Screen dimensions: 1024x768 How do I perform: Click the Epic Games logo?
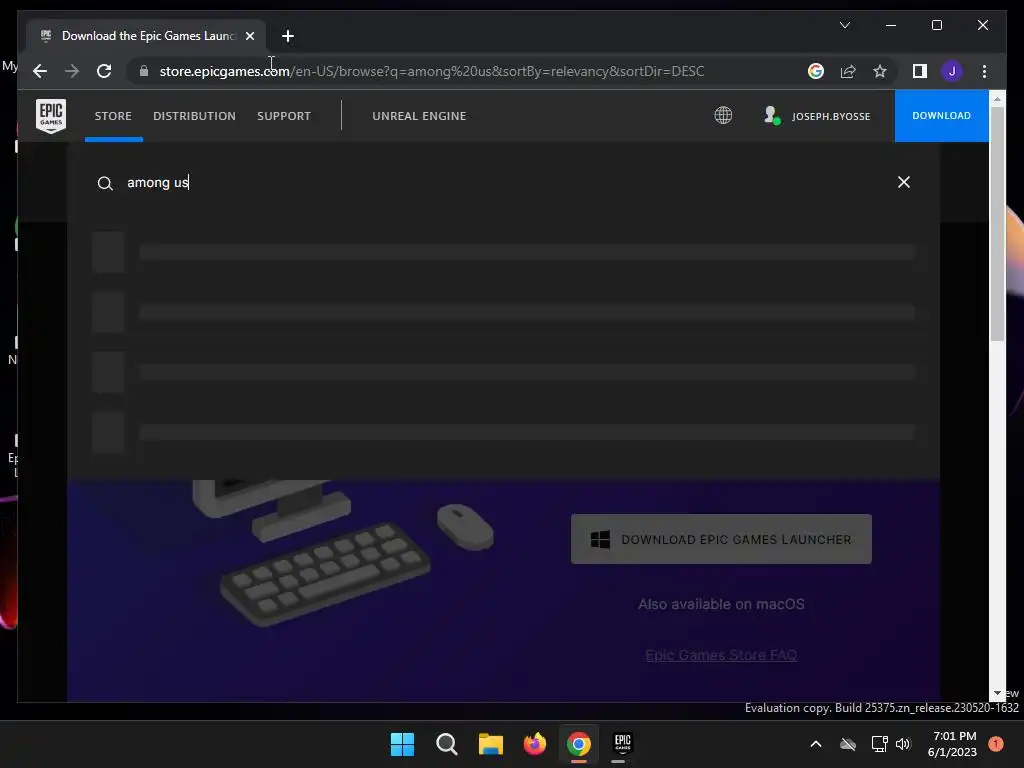(51, 116)
